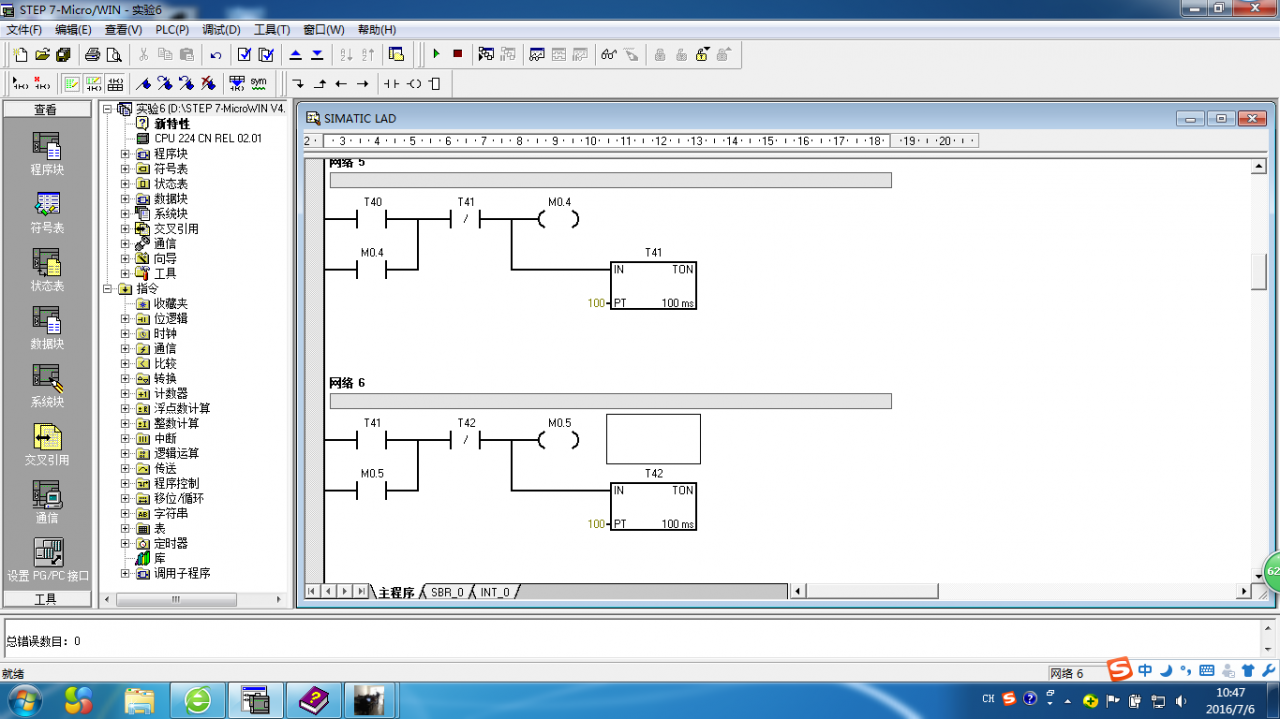Open 数据块 in the navigation bar
The image size is (1280, 719).
[x=46, y=329]
